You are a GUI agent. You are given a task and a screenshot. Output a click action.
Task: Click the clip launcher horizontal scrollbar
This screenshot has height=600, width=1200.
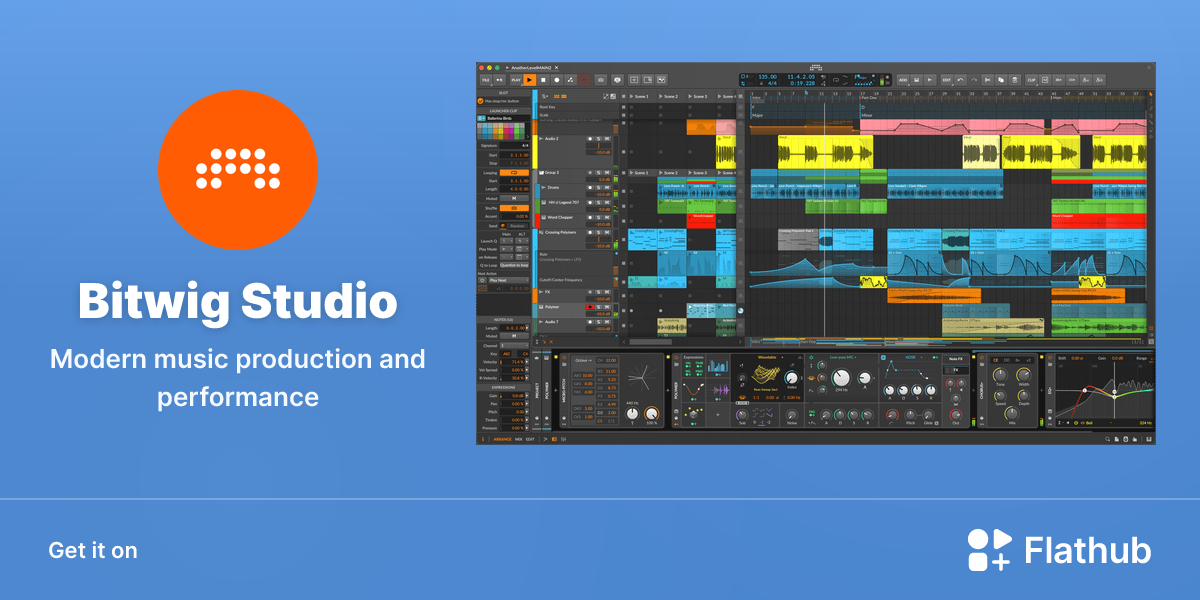tap(650, 342)
